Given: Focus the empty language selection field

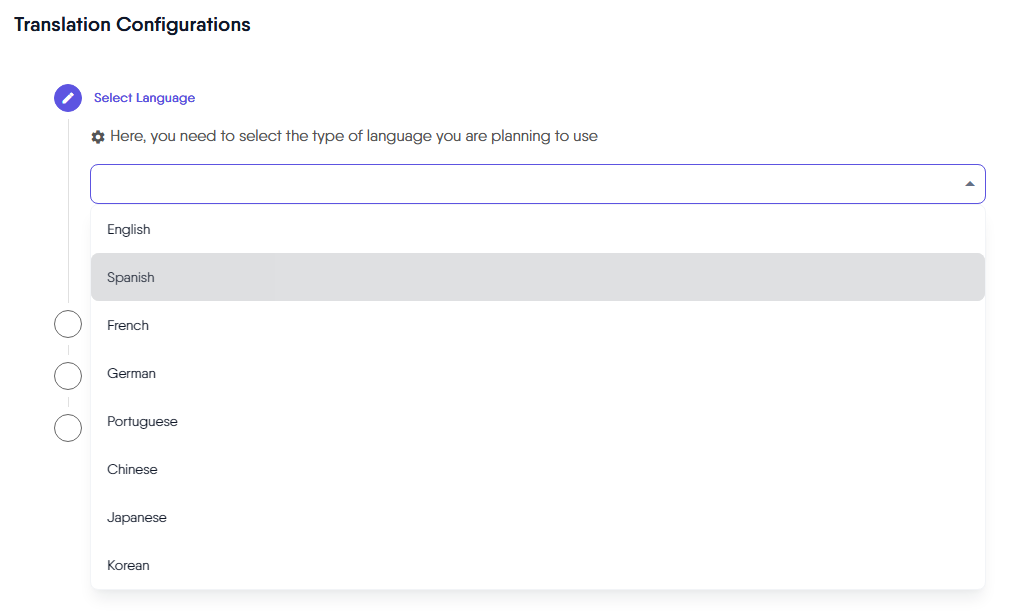Looking at the screenshot, I should 520,184.
